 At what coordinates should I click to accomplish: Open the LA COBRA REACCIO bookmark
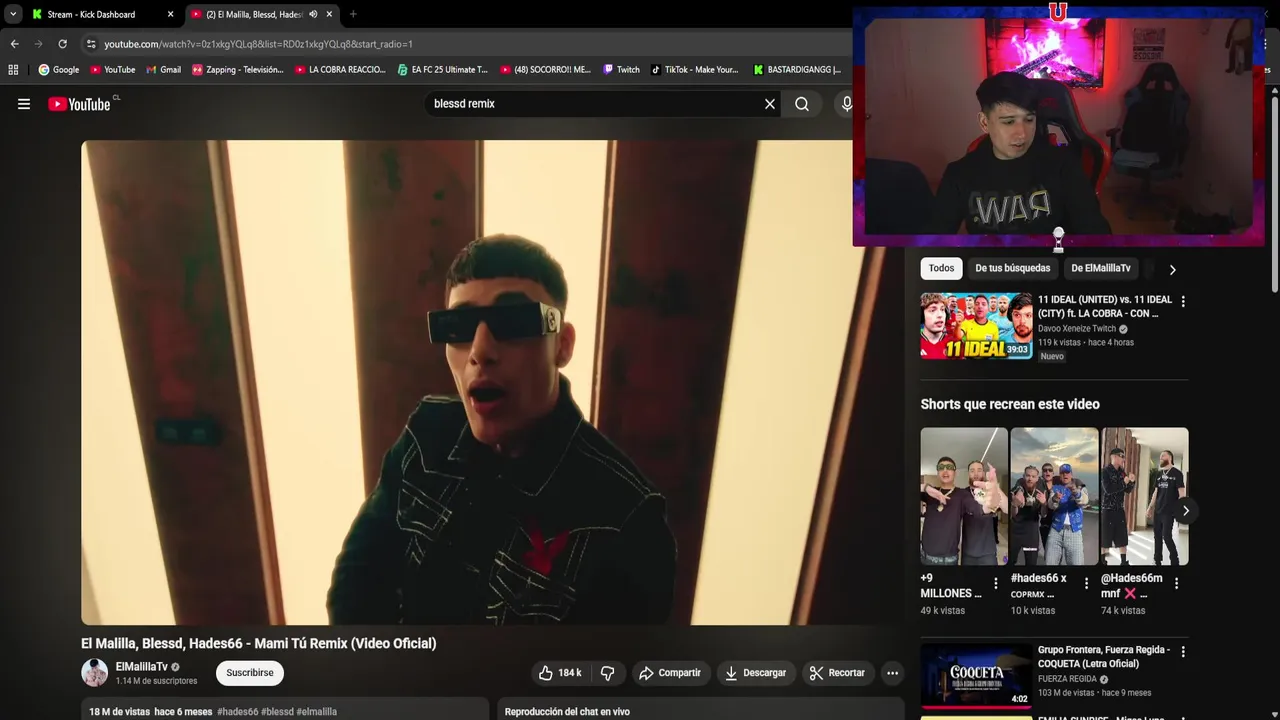pos(340,70)
